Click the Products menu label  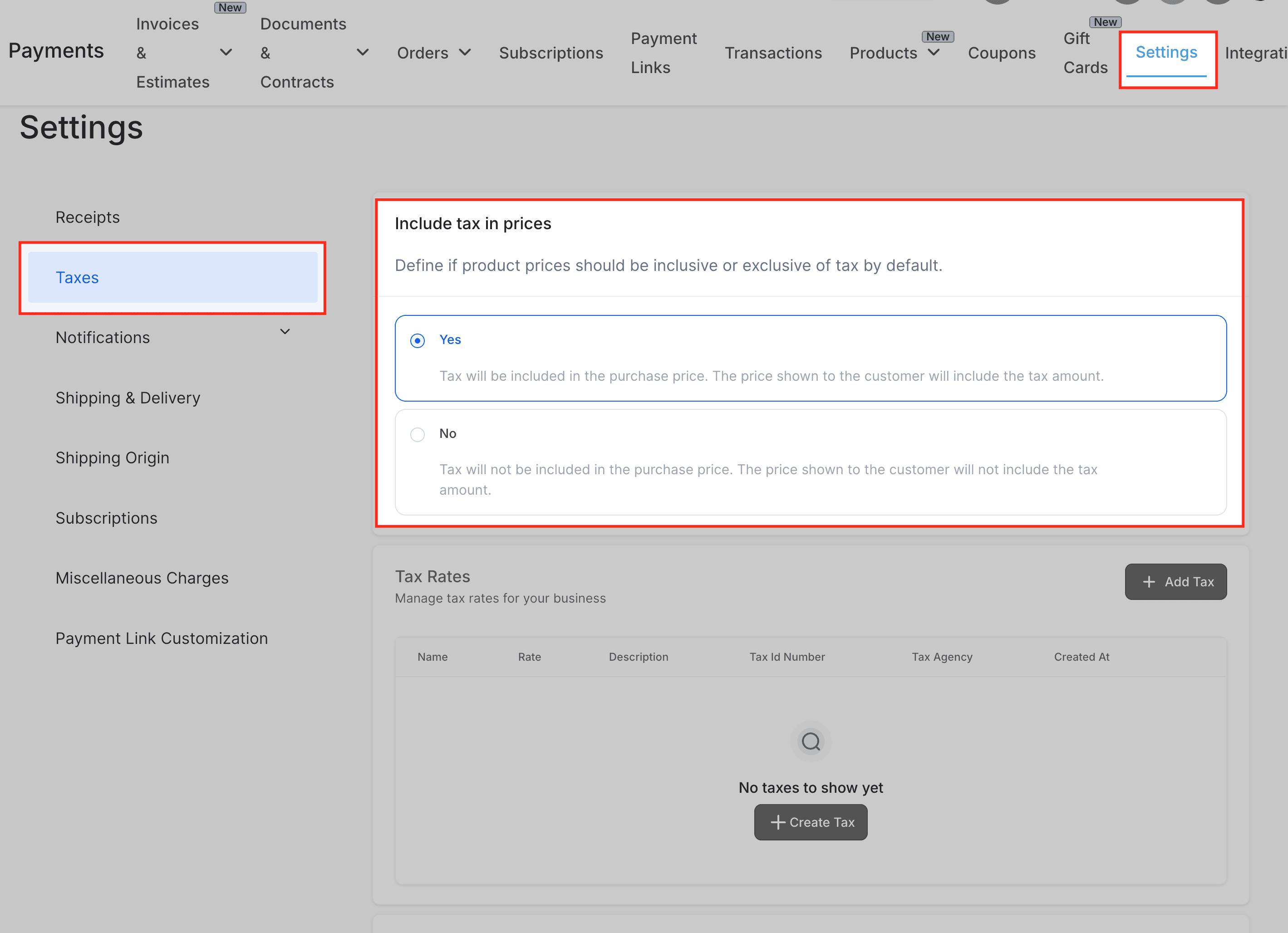click(x=883, y=53)
